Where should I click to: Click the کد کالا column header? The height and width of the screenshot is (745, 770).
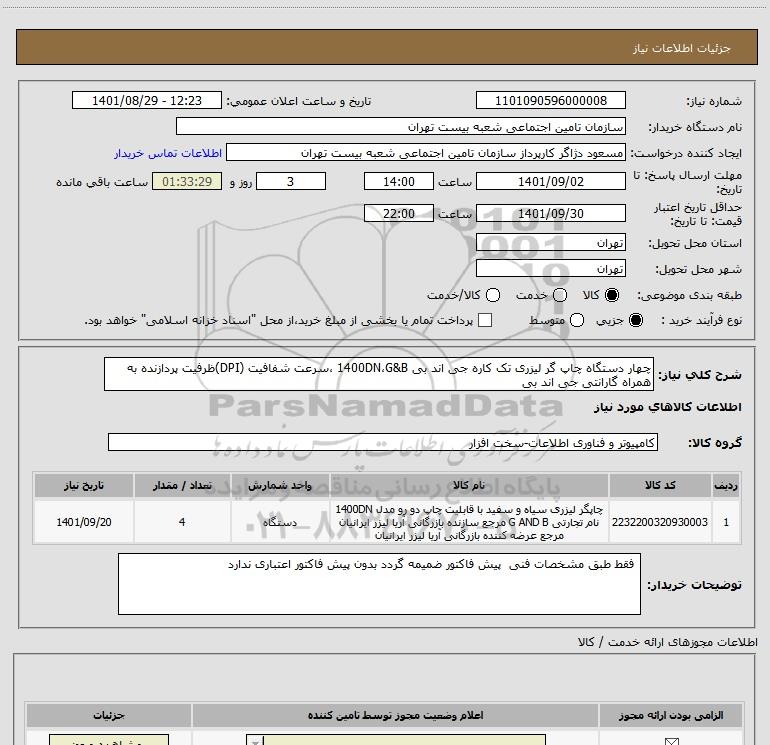point(660,485)
